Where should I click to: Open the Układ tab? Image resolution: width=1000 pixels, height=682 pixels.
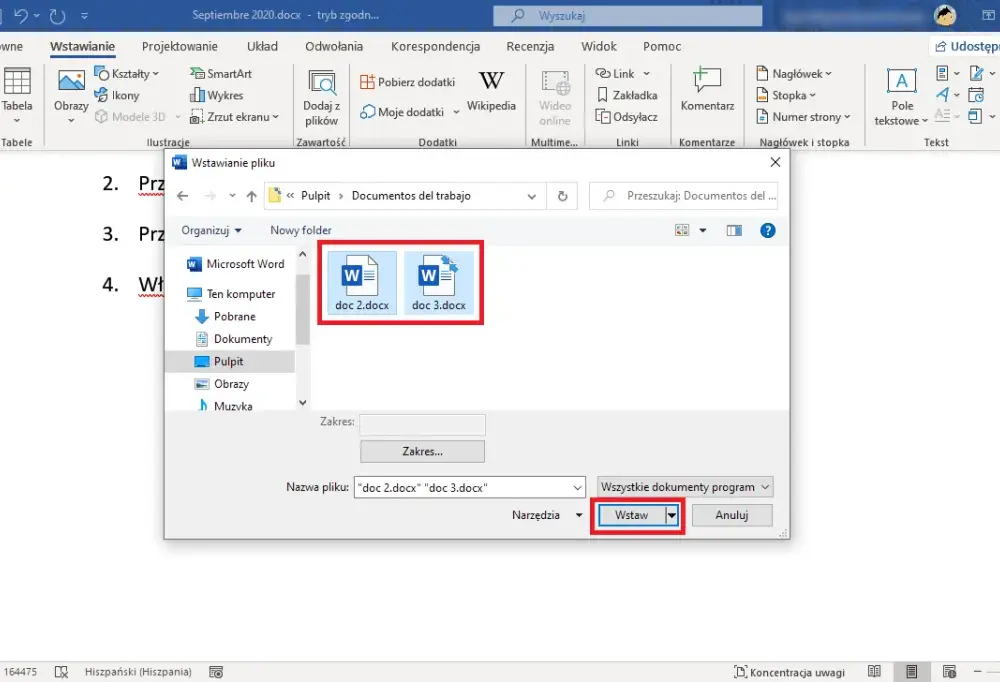262,46
